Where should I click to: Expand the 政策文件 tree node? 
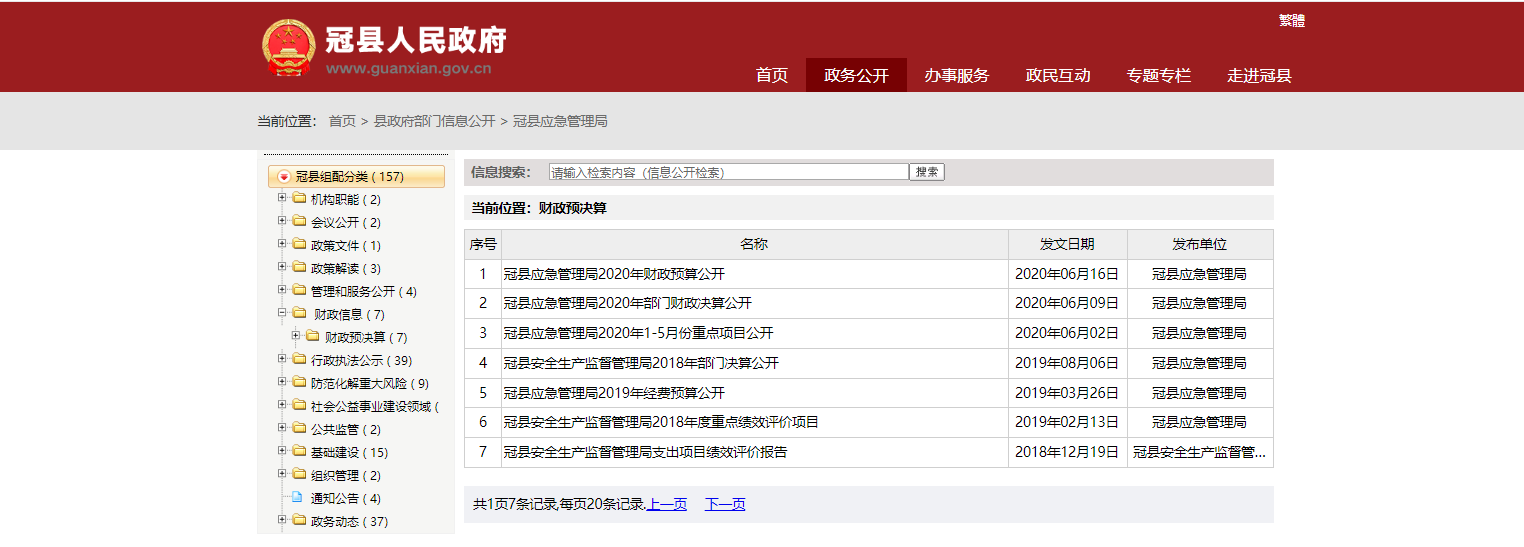click(x=282, y=244)
